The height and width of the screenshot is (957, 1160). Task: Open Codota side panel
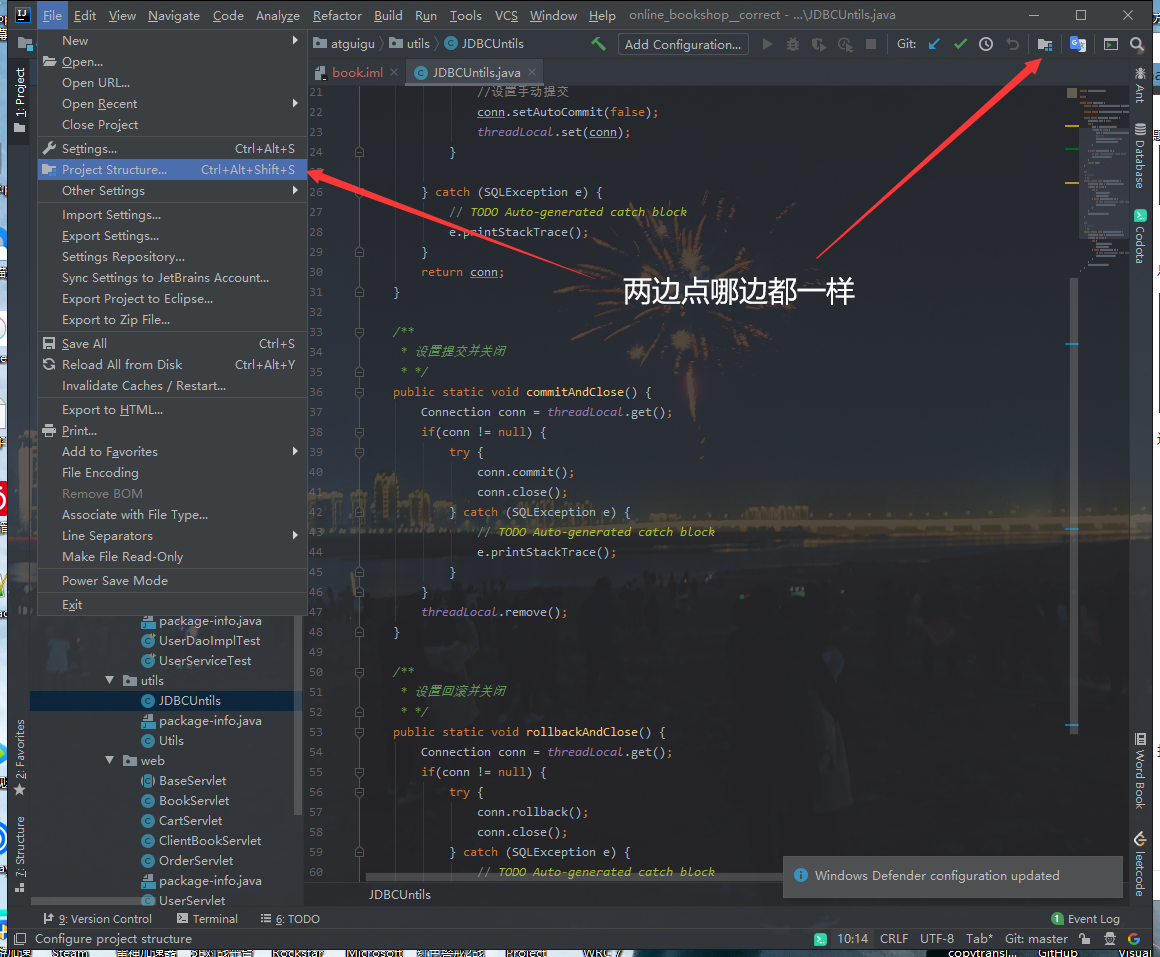pyautogui.click(x=1140, y=237)
